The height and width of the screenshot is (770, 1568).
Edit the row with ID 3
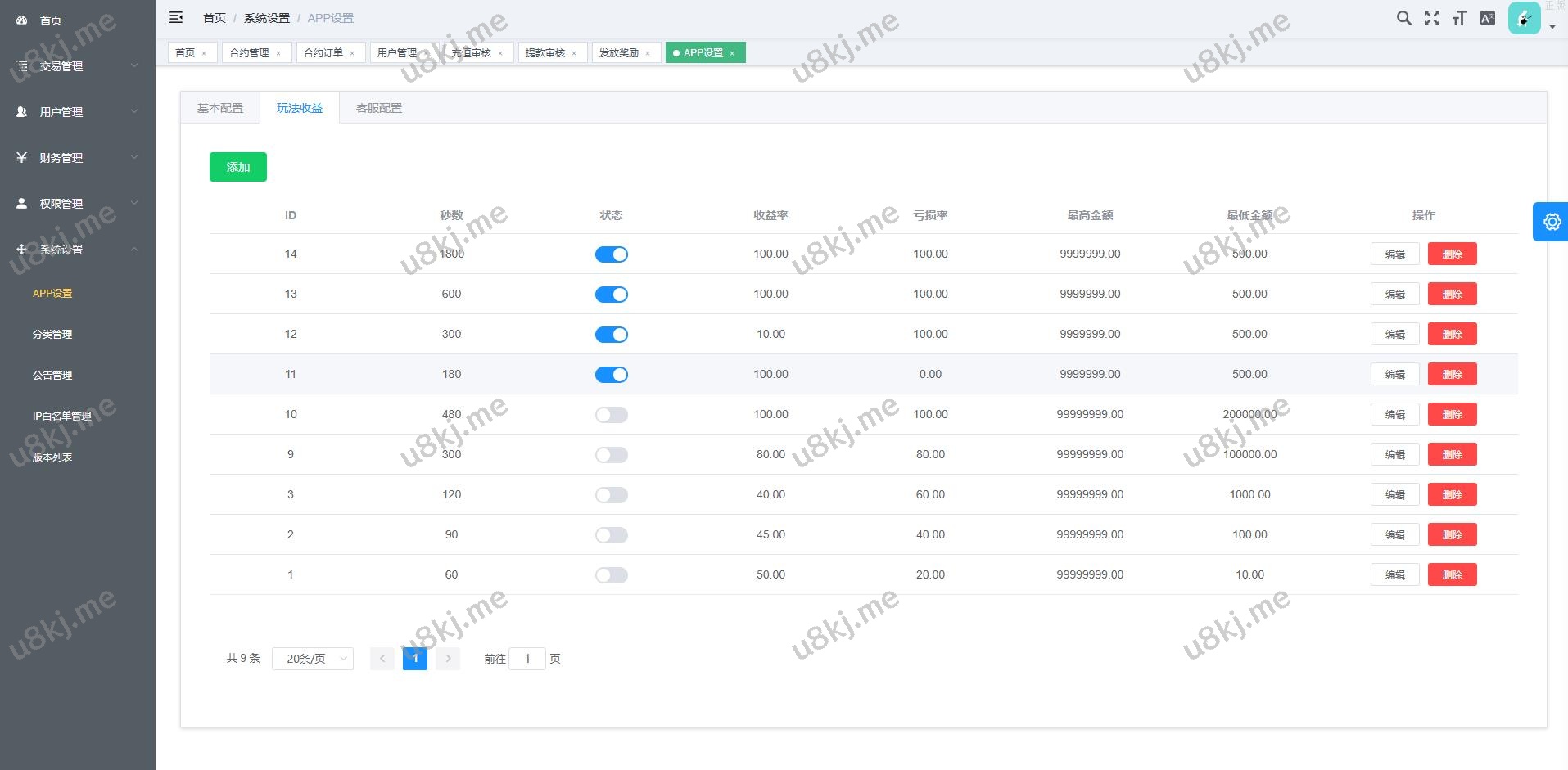tap(1394, 494)
